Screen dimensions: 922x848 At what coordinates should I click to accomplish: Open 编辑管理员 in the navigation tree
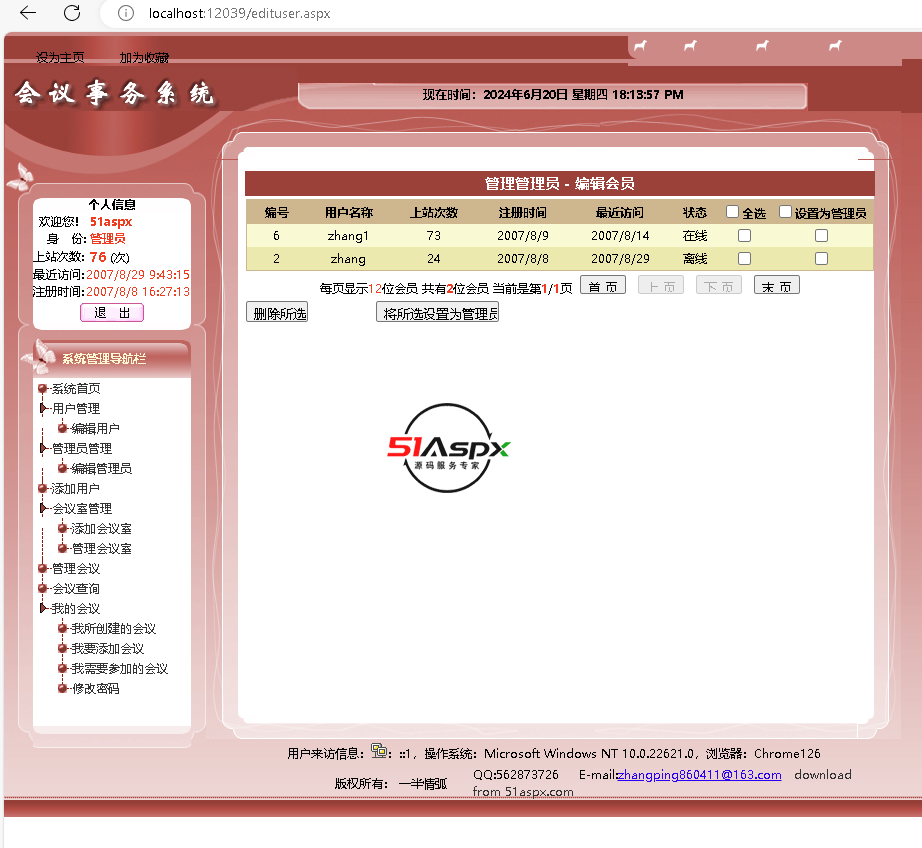pyautogui.click(x=101, y=469)
